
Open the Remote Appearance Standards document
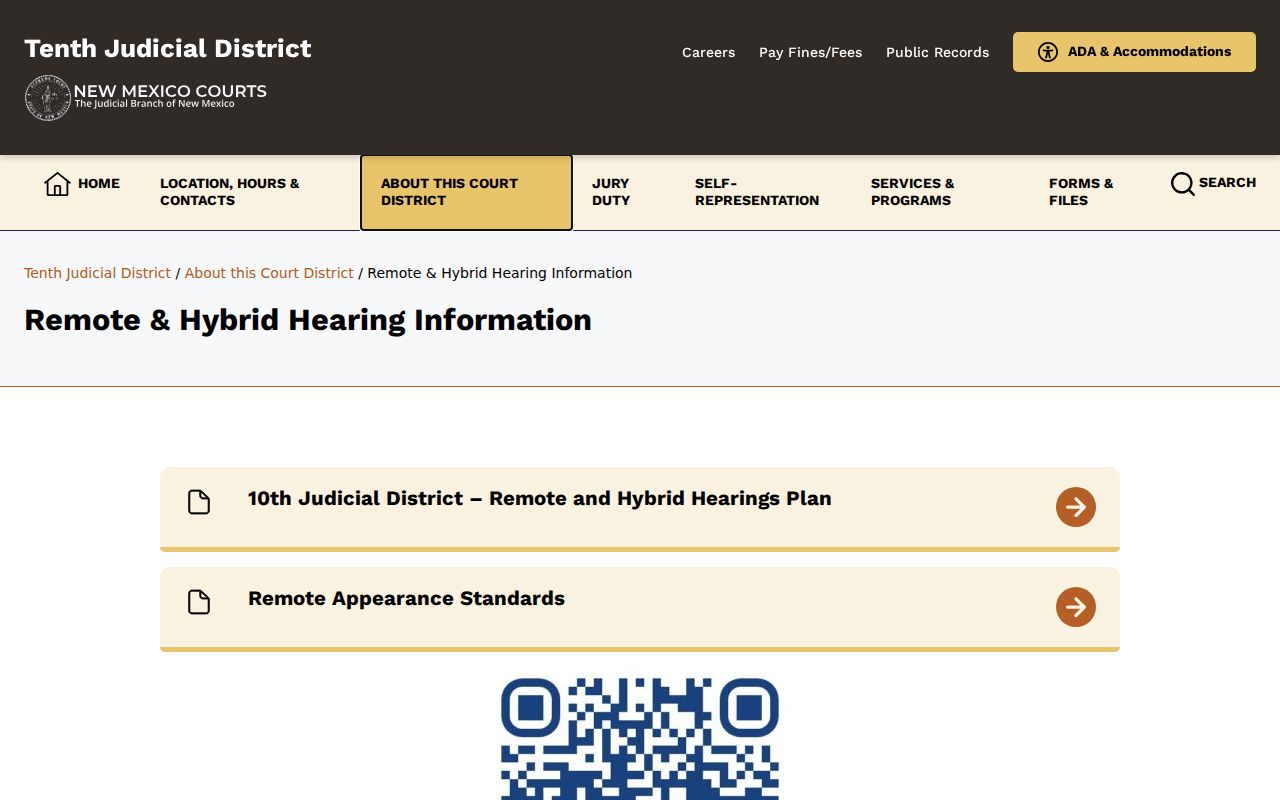640,608
